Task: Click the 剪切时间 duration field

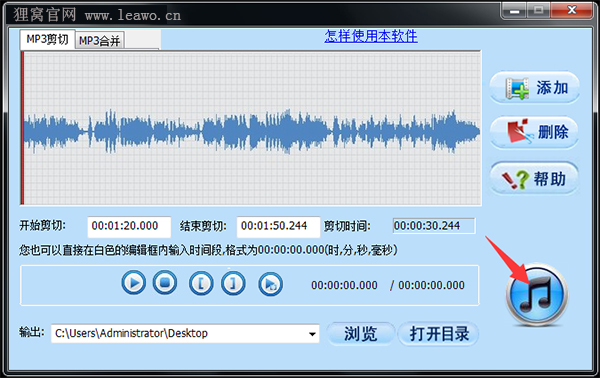Action: pyautogui.click(x=434, y=226)
